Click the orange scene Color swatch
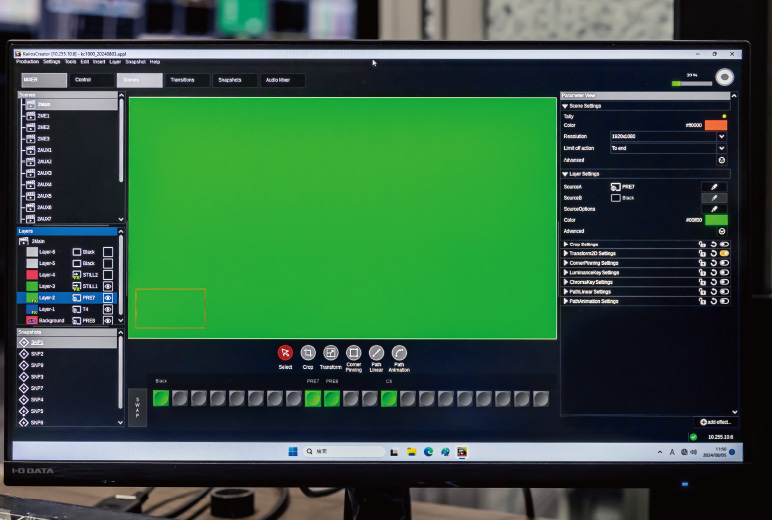 pyautogui.click(x=716, y=125)
